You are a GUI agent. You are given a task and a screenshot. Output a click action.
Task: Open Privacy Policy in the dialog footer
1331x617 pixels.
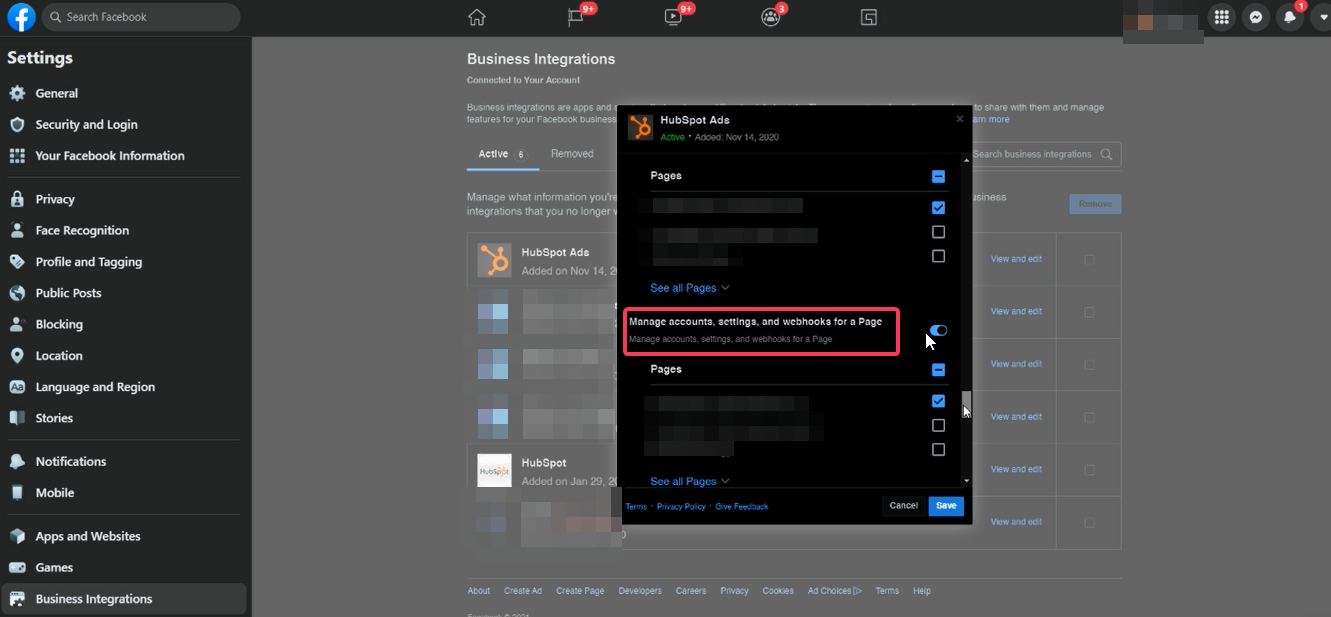click(681, 507)
